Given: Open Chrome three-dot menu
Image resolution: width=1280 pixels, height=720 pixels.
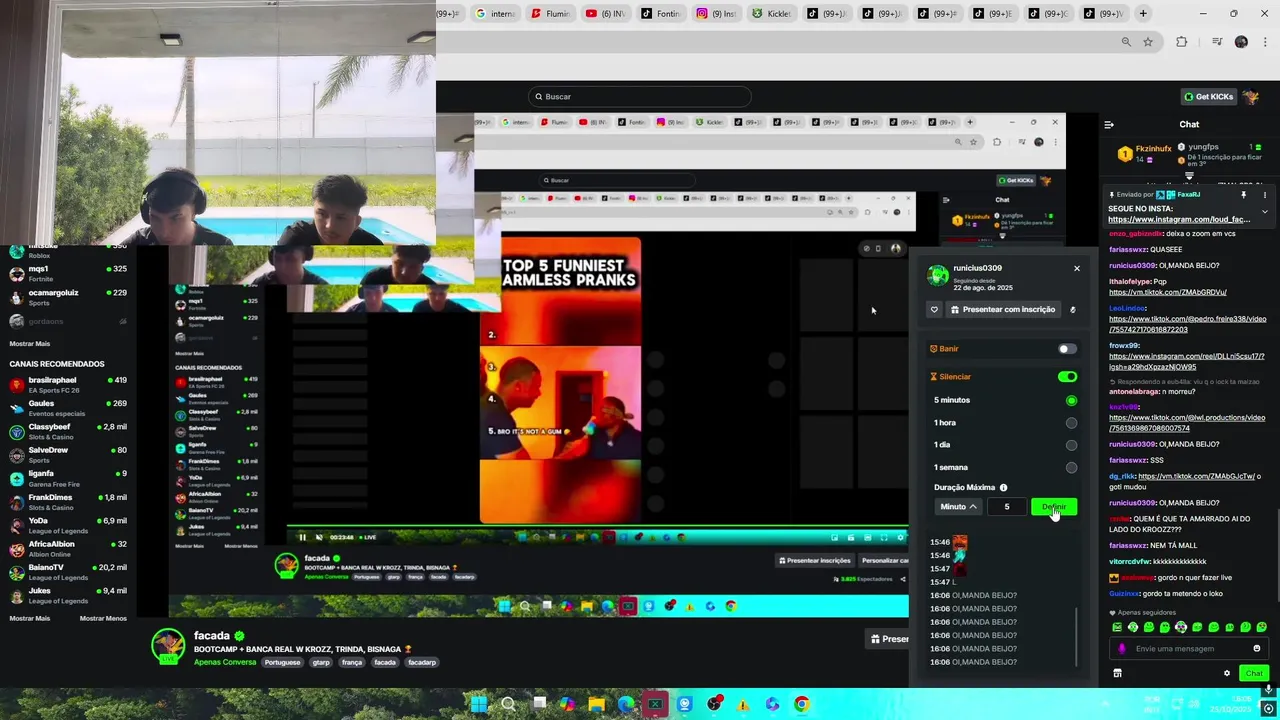Looking at the screenshot, I should click(x=1264, y=42).
